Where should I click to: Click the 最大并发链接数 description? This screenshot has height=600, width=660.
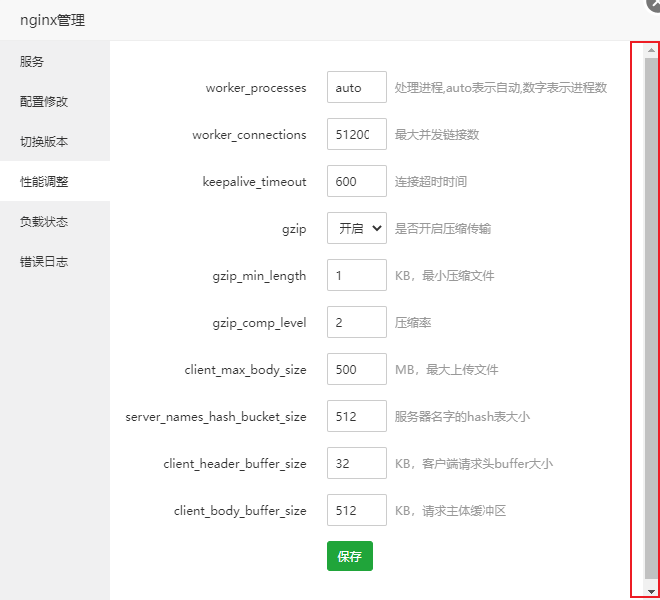(437, 135)
